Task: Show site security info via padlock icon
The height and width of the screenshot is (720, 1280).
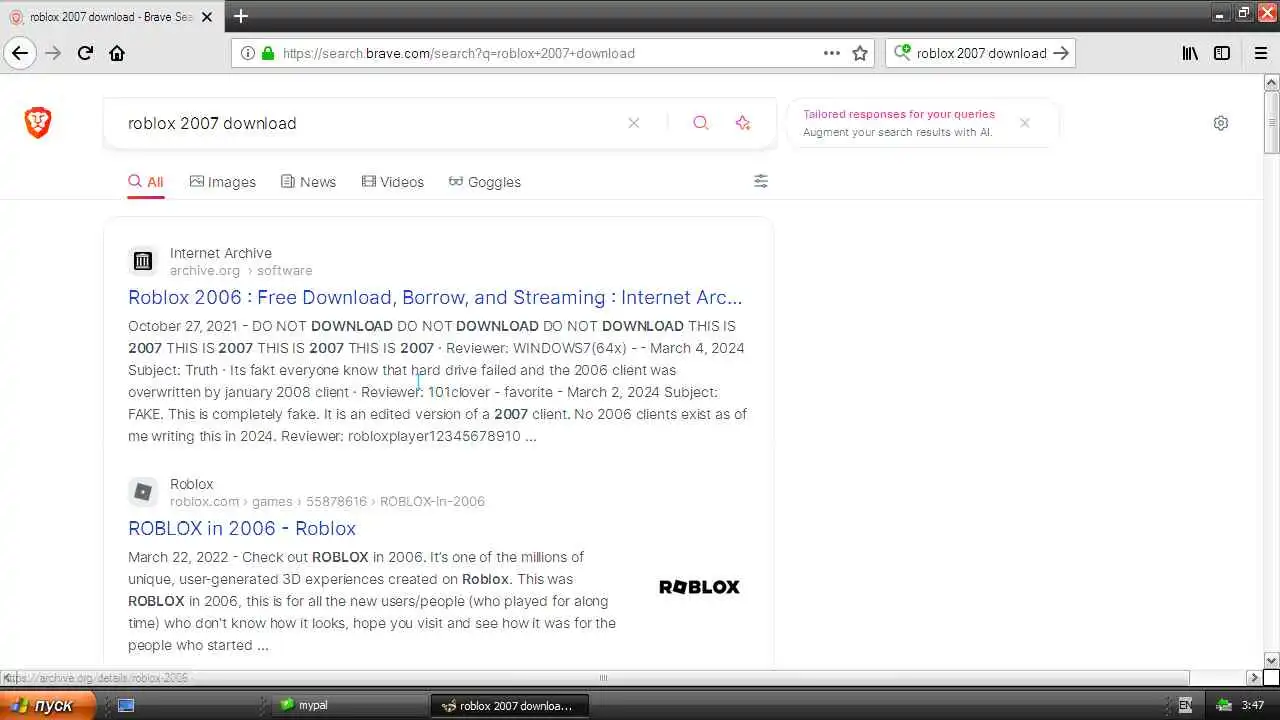Action: [268, 53]
